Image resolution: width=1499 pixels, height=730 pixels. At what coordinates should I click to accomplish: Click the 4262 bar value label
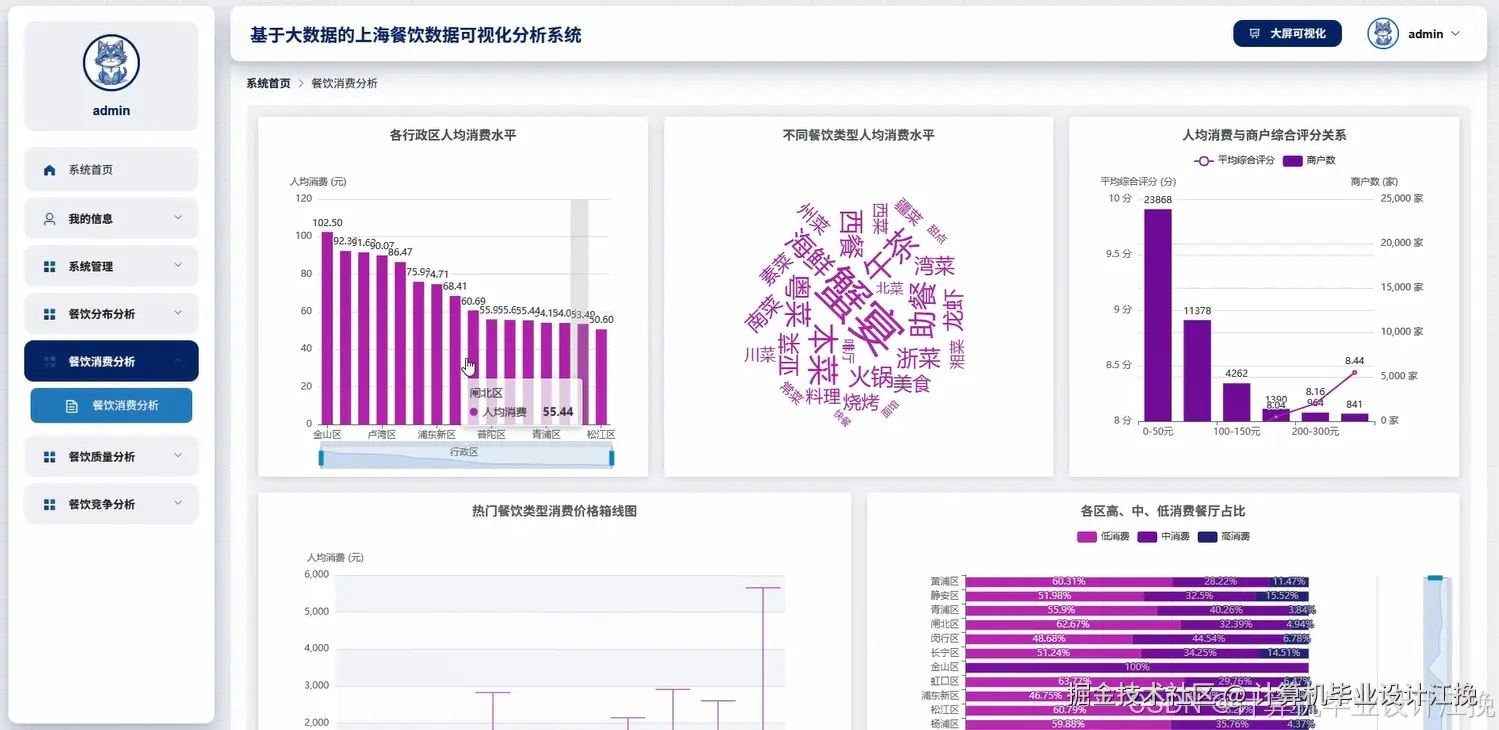[x=1236, y=375]
